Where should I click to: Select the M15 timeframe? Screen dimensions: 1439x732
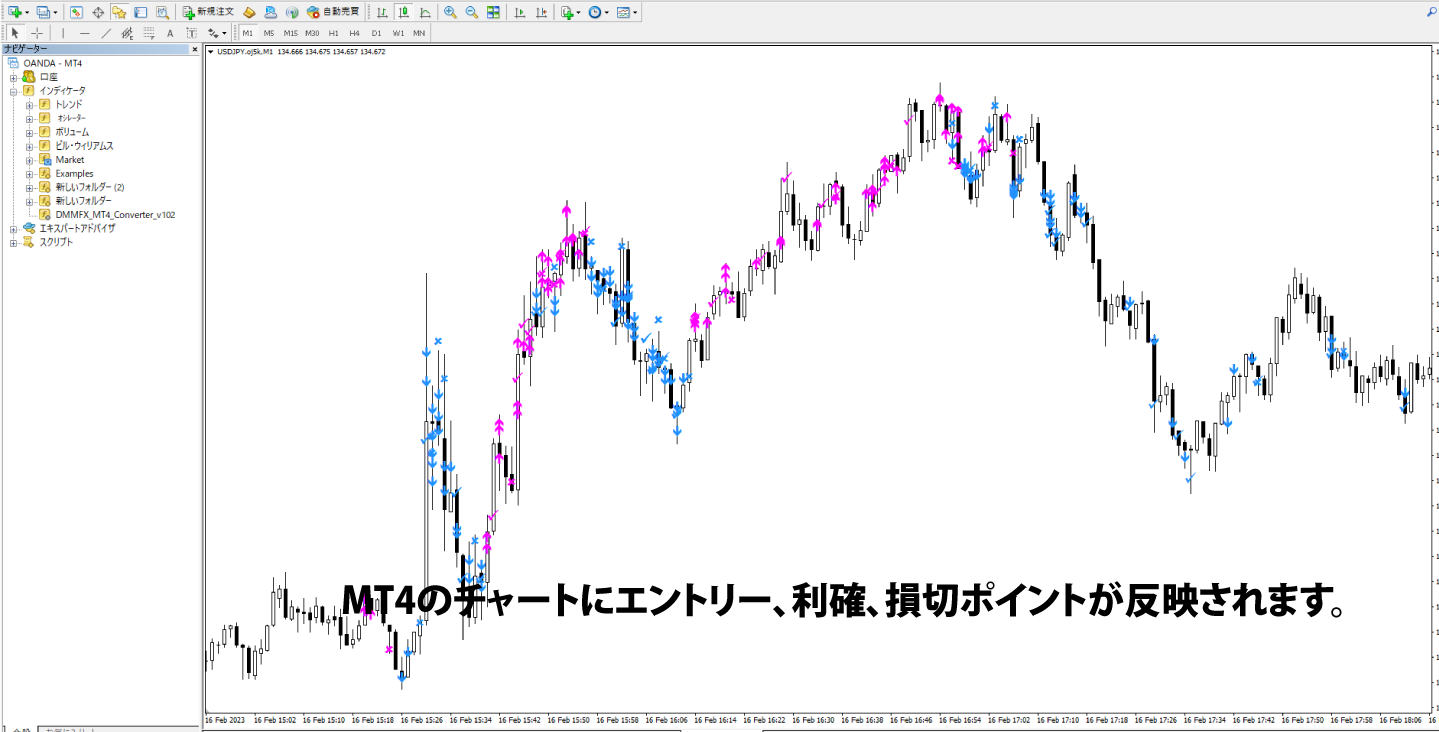[289, 32]
